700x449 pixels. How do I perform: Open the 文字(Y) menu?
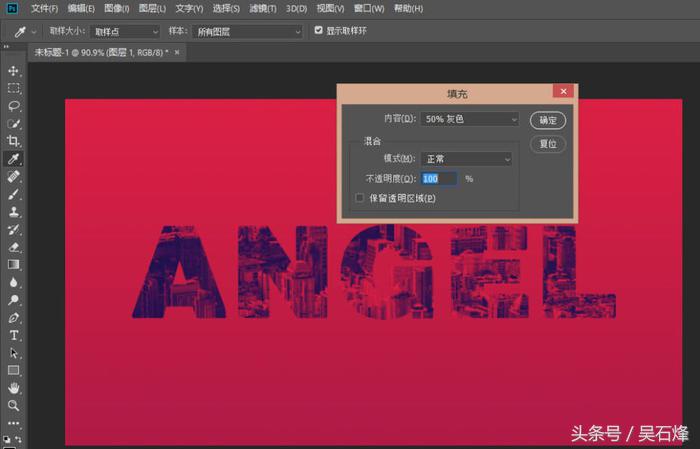pos(189,8)
